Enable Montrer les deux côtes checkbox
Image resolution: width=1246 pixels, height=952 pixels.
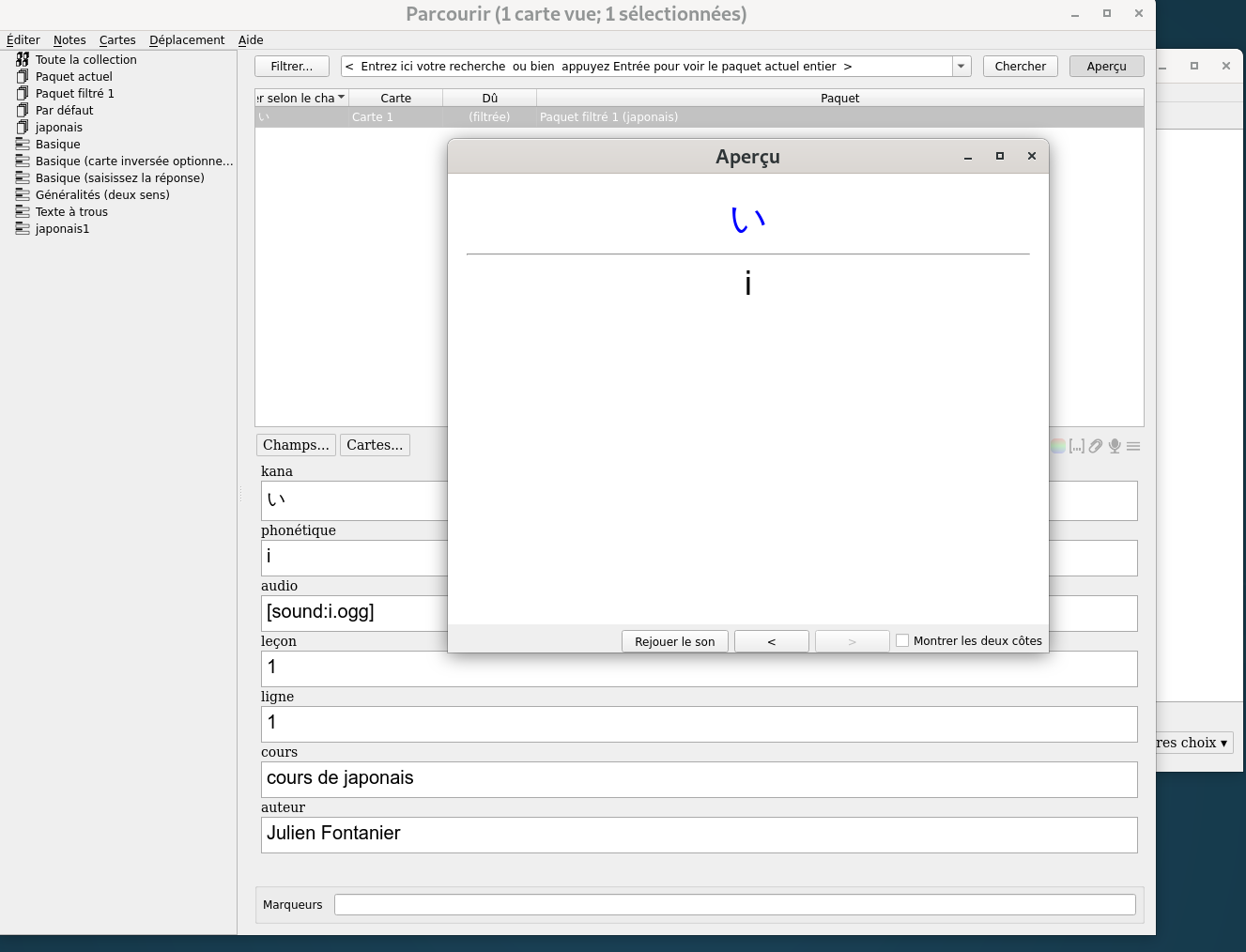point(902,640)
